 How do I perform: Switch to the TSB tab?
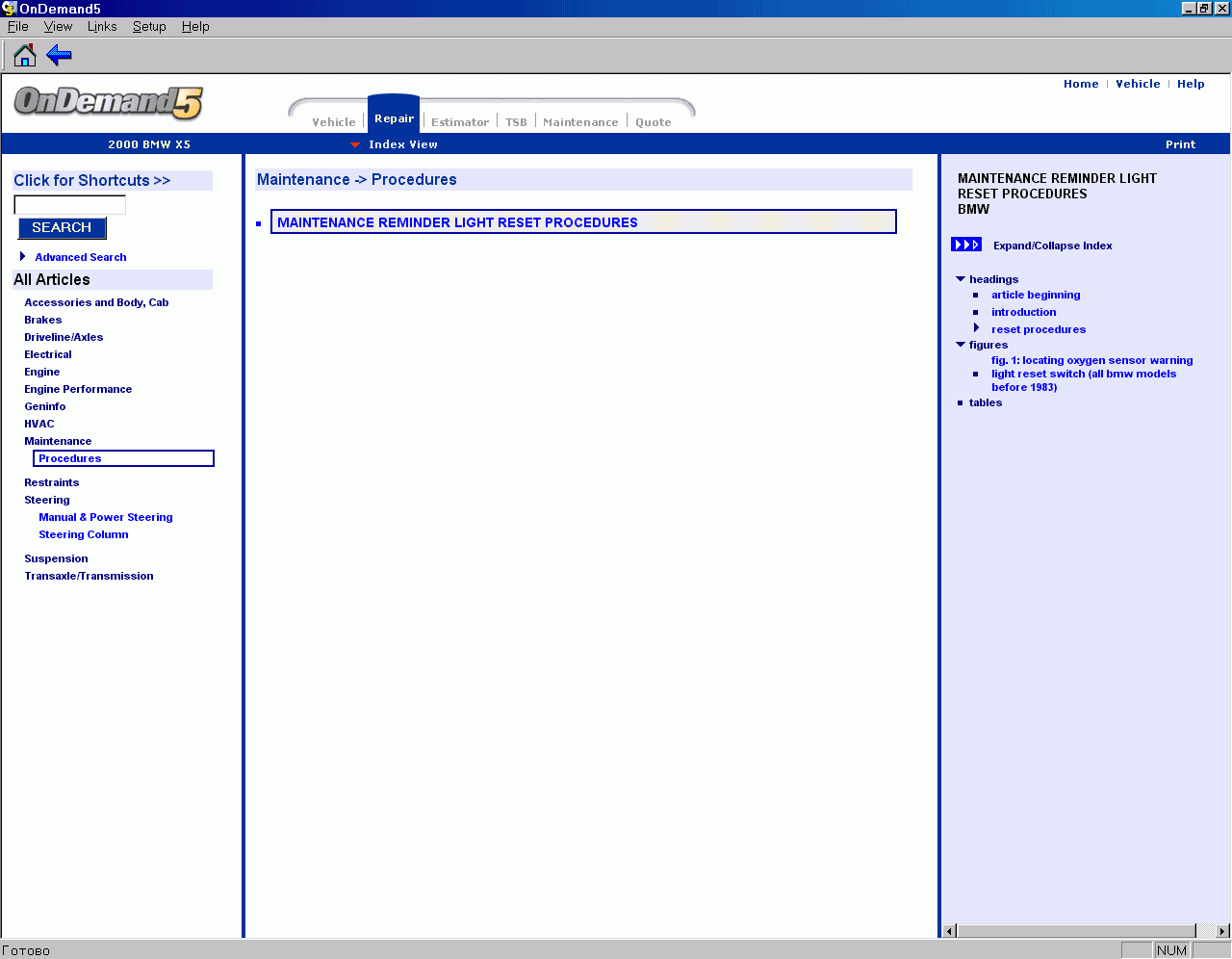[516, 122]
